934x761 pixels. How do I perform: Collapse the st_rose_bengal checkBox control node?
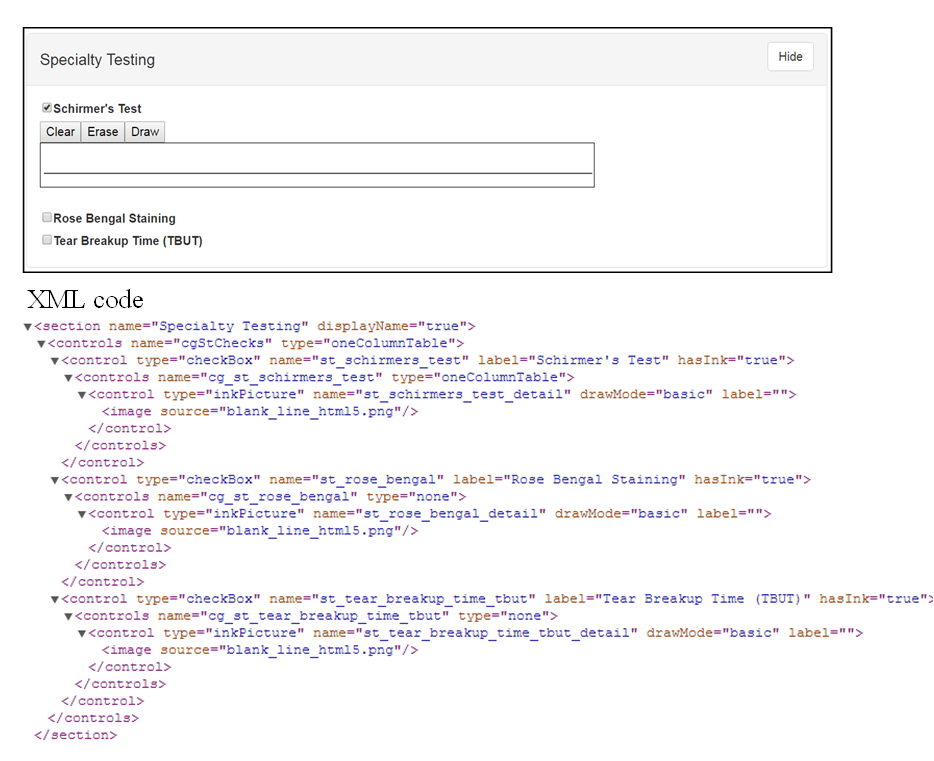pyautogui.click(x=55, y=480)
